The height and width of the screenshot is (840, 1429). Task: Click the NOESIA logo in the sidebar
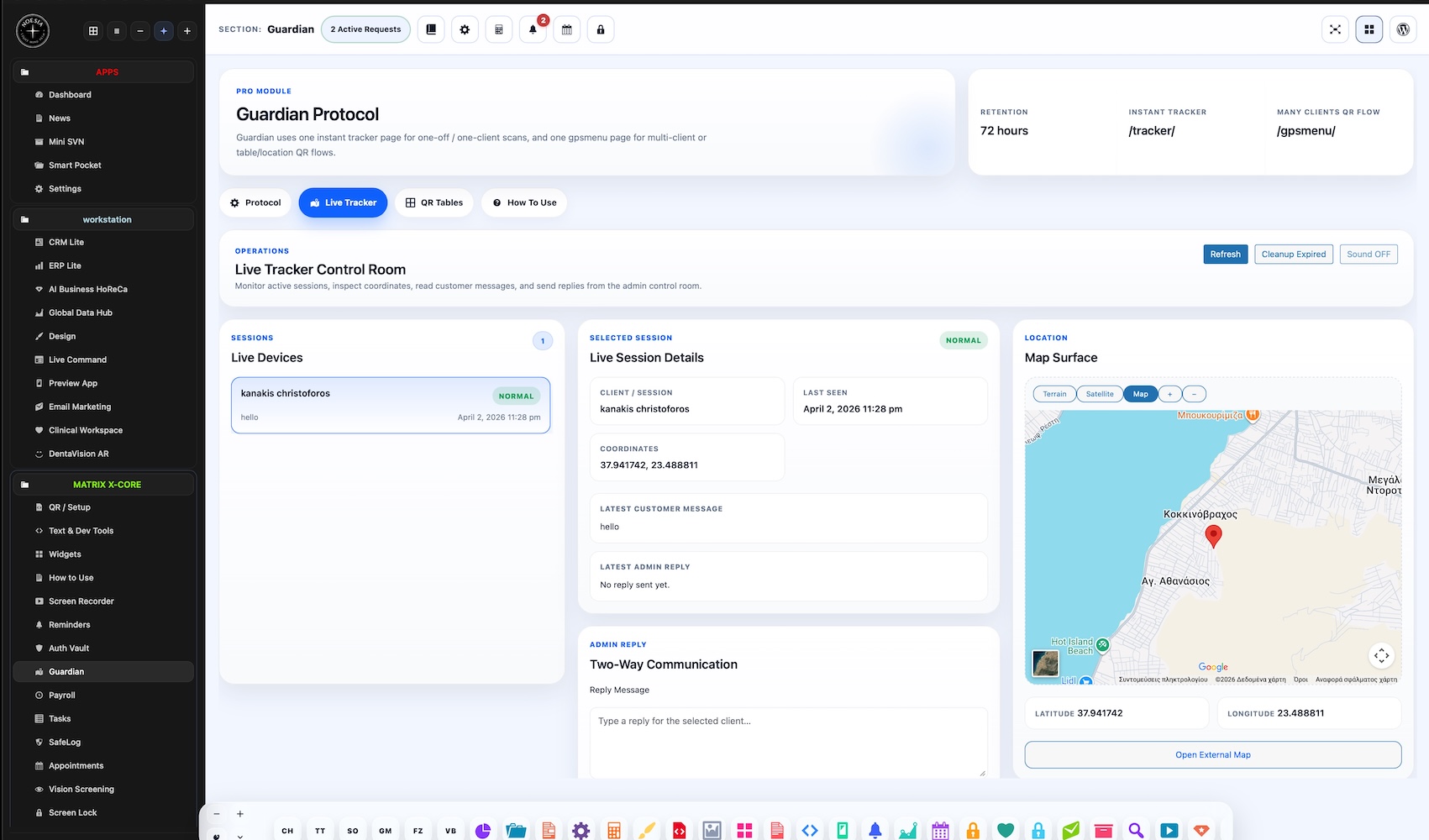pyautogui.click(x=33, y=31)
